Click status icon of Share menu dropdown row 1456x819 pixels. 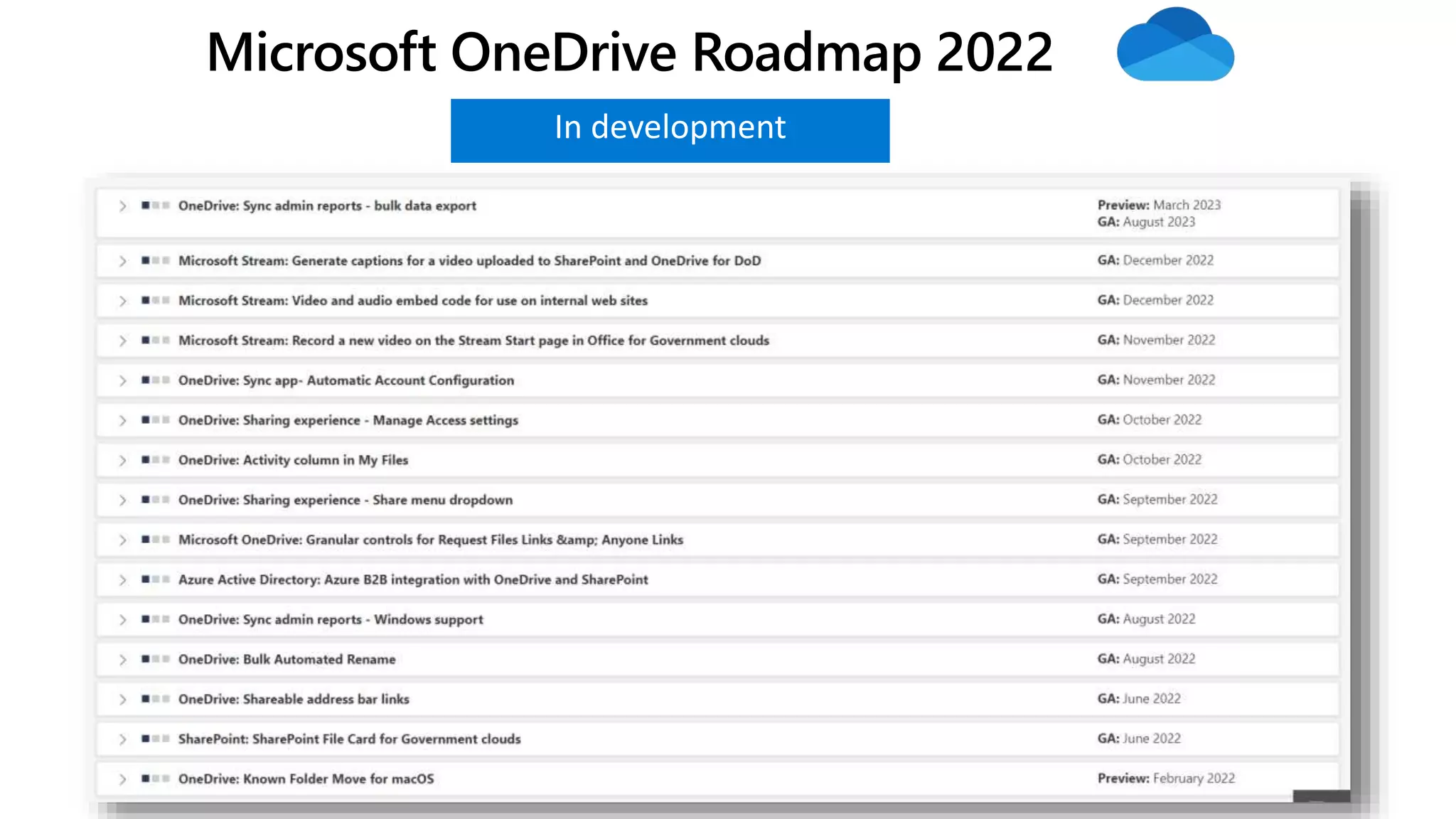pos(155,499)
